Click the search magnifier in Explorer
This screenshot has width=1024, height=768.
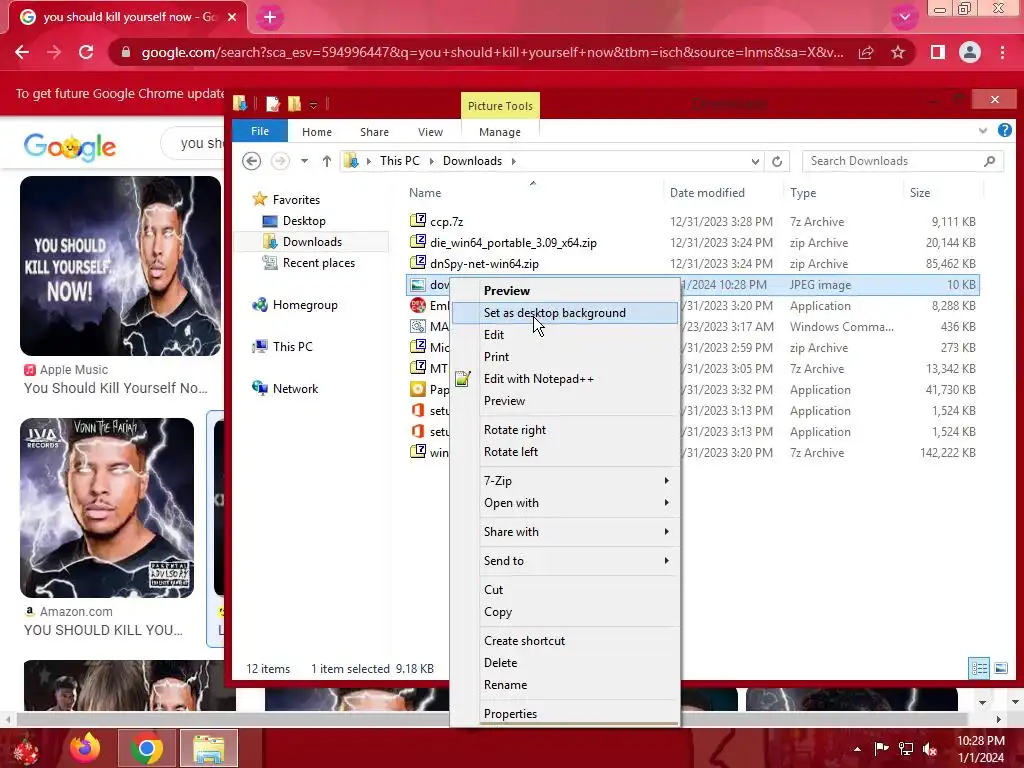click(x=989, y=161)
